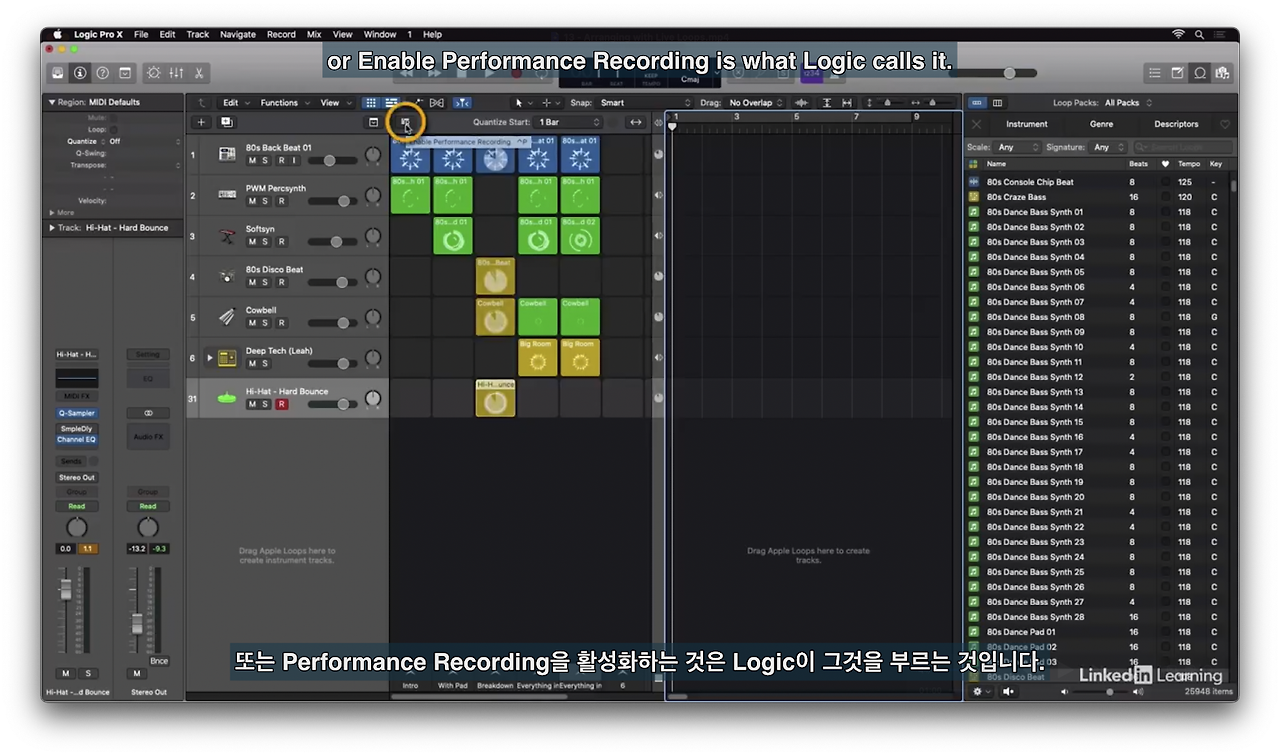Collapse the Region MIDI Defaults section
The image size is (1280, 756).
coord(51,102)
